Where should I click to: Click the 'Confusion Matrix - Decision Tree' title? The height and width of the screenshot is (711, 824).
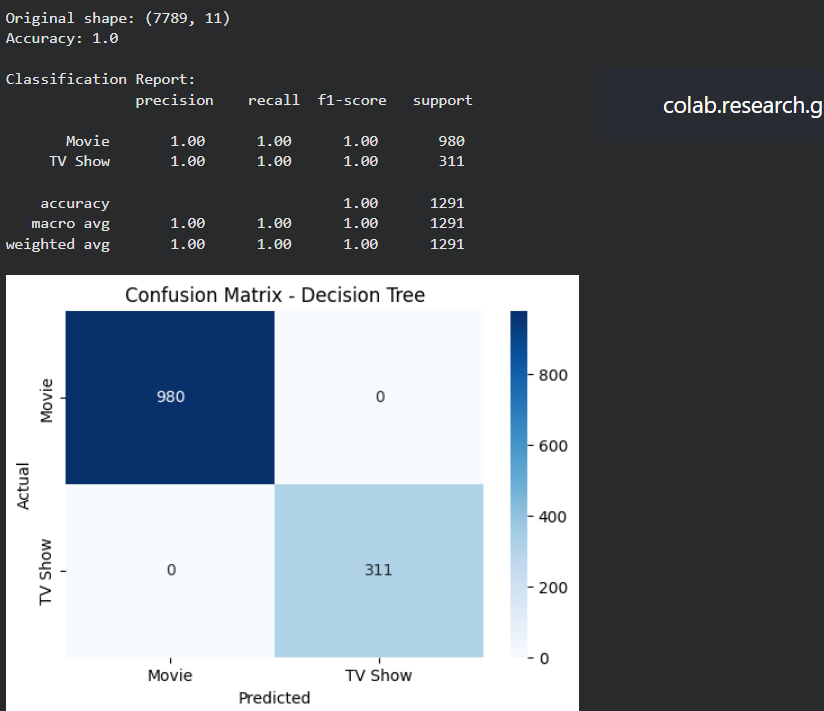(275, 295)
